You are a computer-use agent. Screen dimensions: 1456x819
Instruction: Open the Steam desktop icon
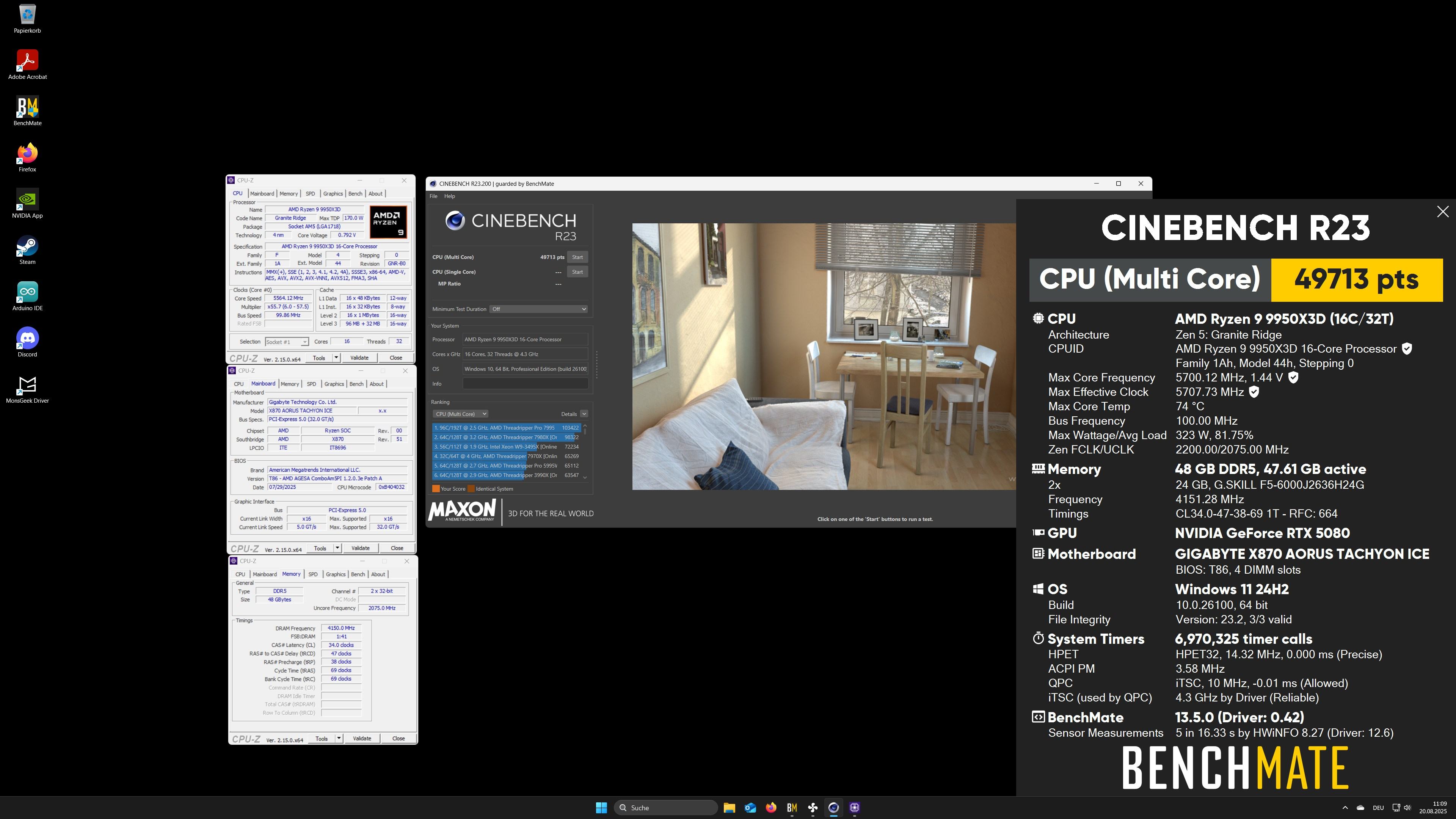click(x=27, y=246)
